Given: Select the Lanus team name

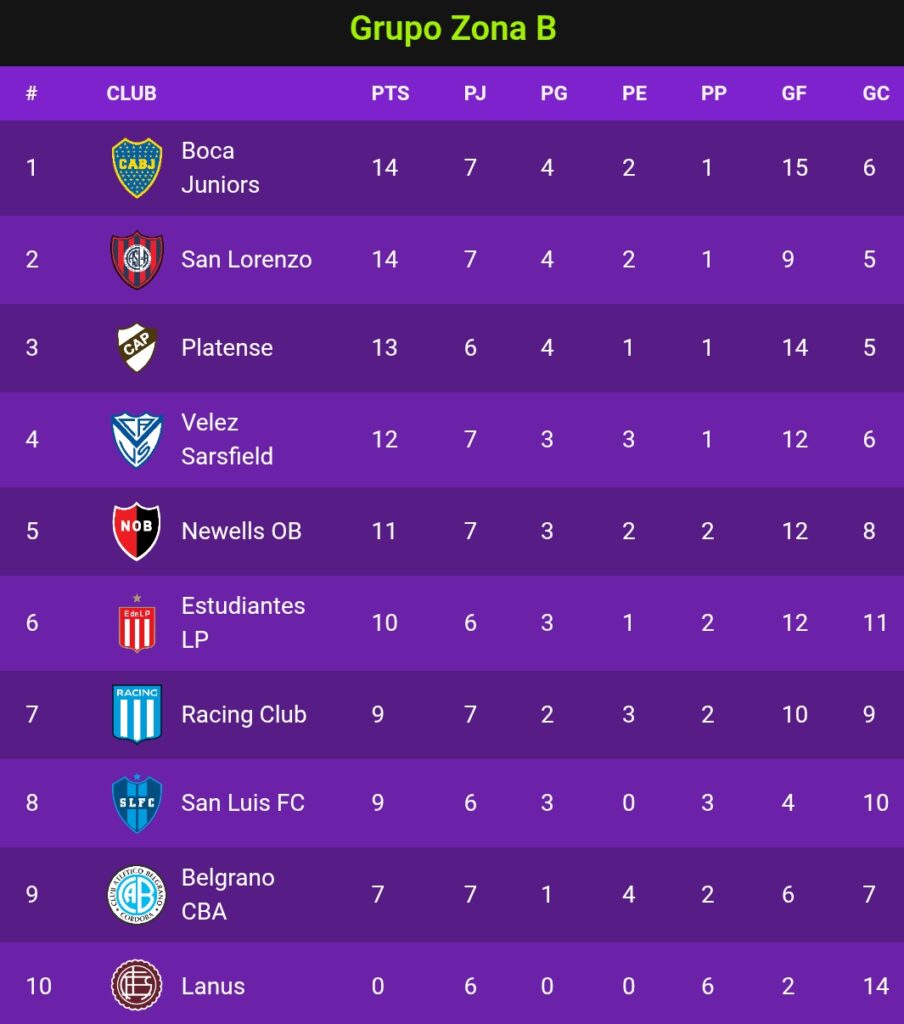Looking at the screenshot, I should (x=213, y=986).
